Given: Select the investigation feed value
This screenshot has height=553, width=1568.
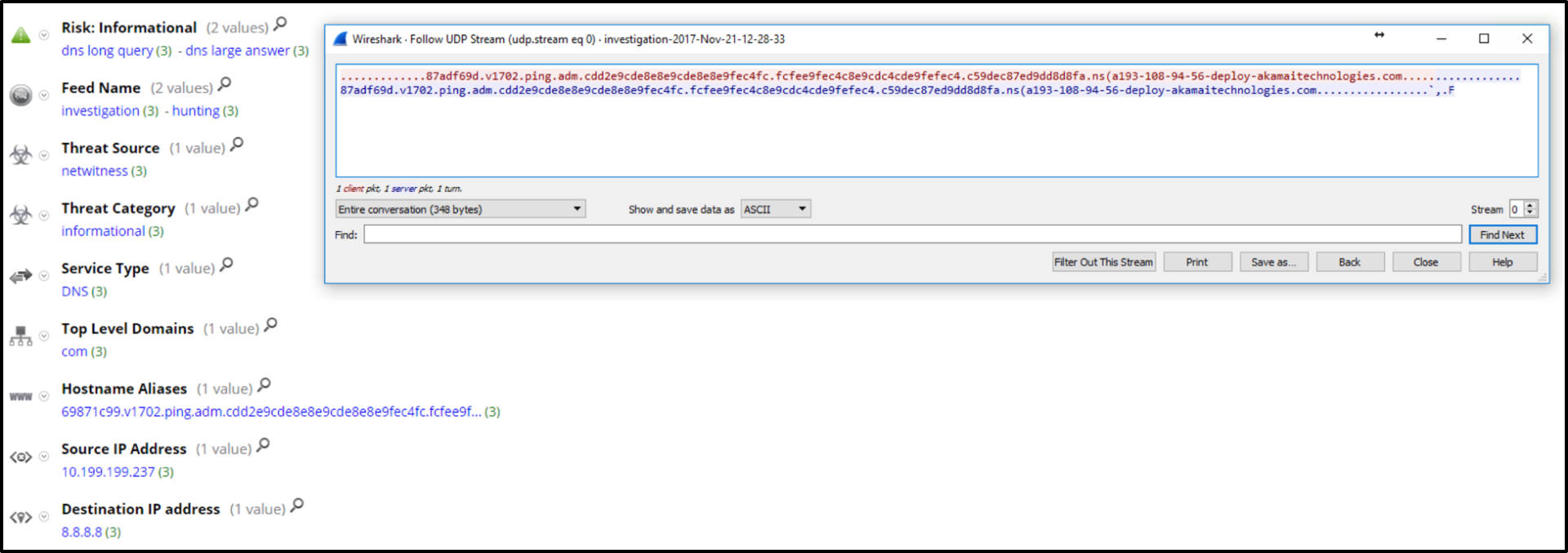Looking at the screenshot, I should pyautogui.click(x=100, y=110).
